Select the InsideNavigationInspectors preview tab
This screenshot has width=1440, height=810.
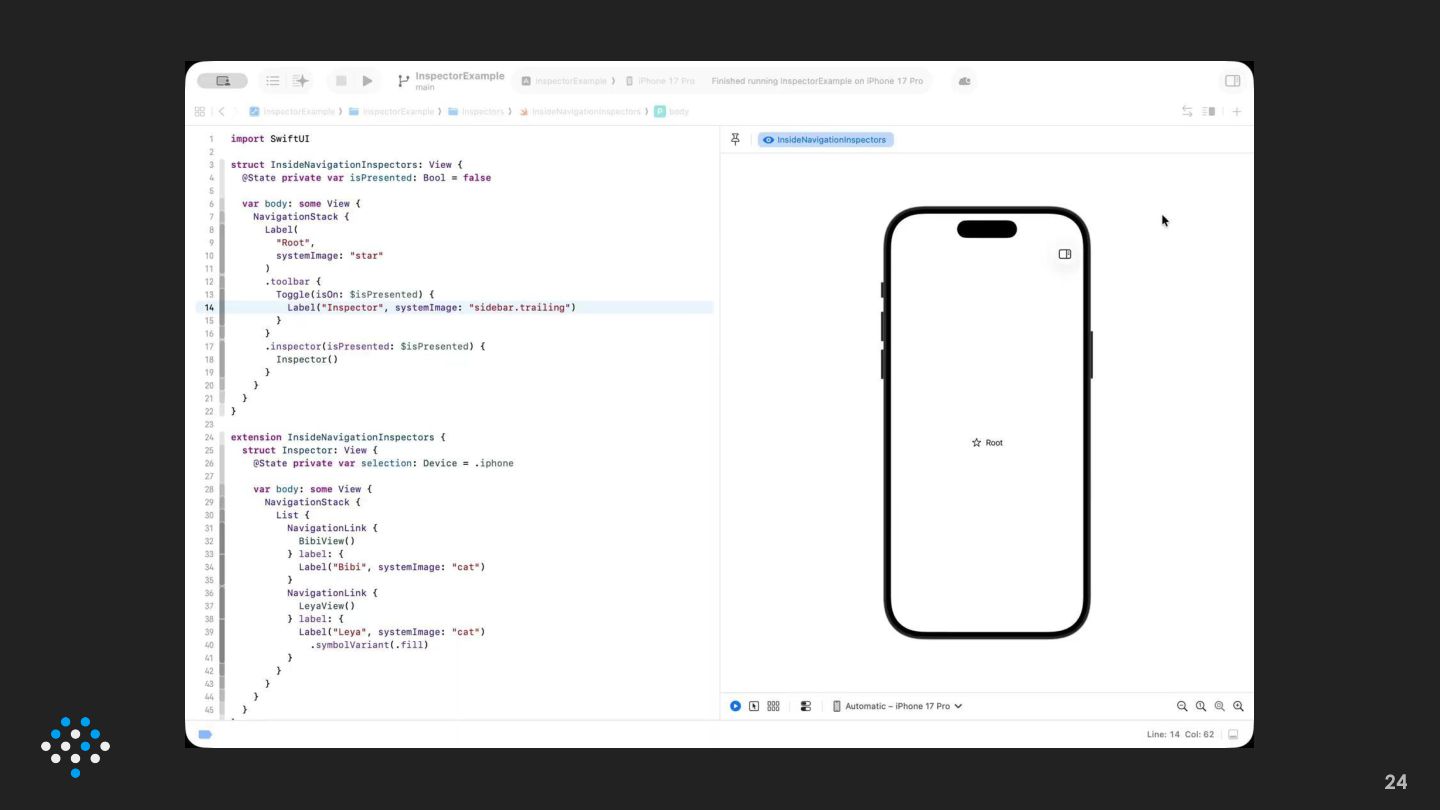(x=825, y=140)
